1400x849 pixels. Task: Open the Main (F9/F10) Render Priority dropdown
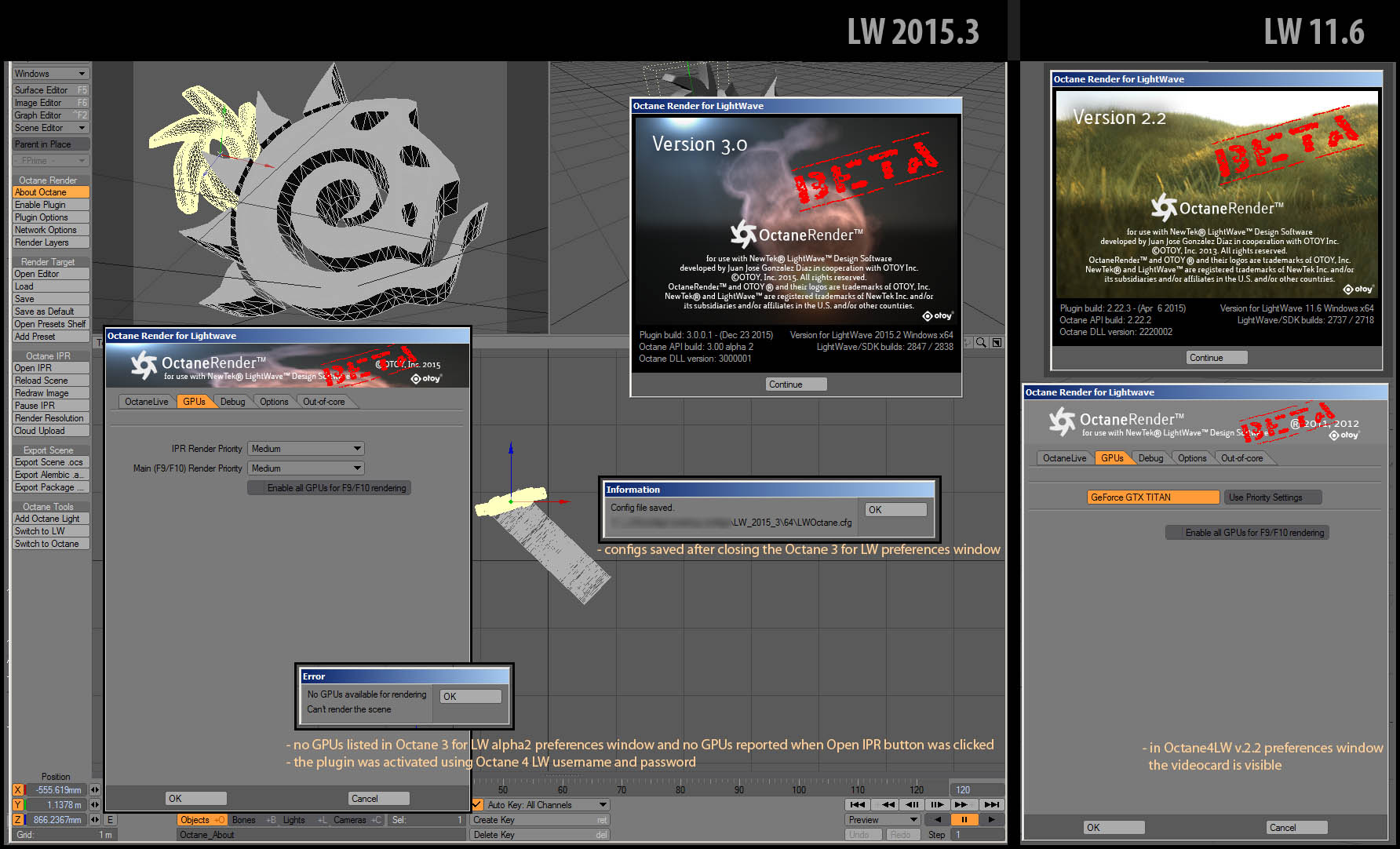(x=306, y=468)
